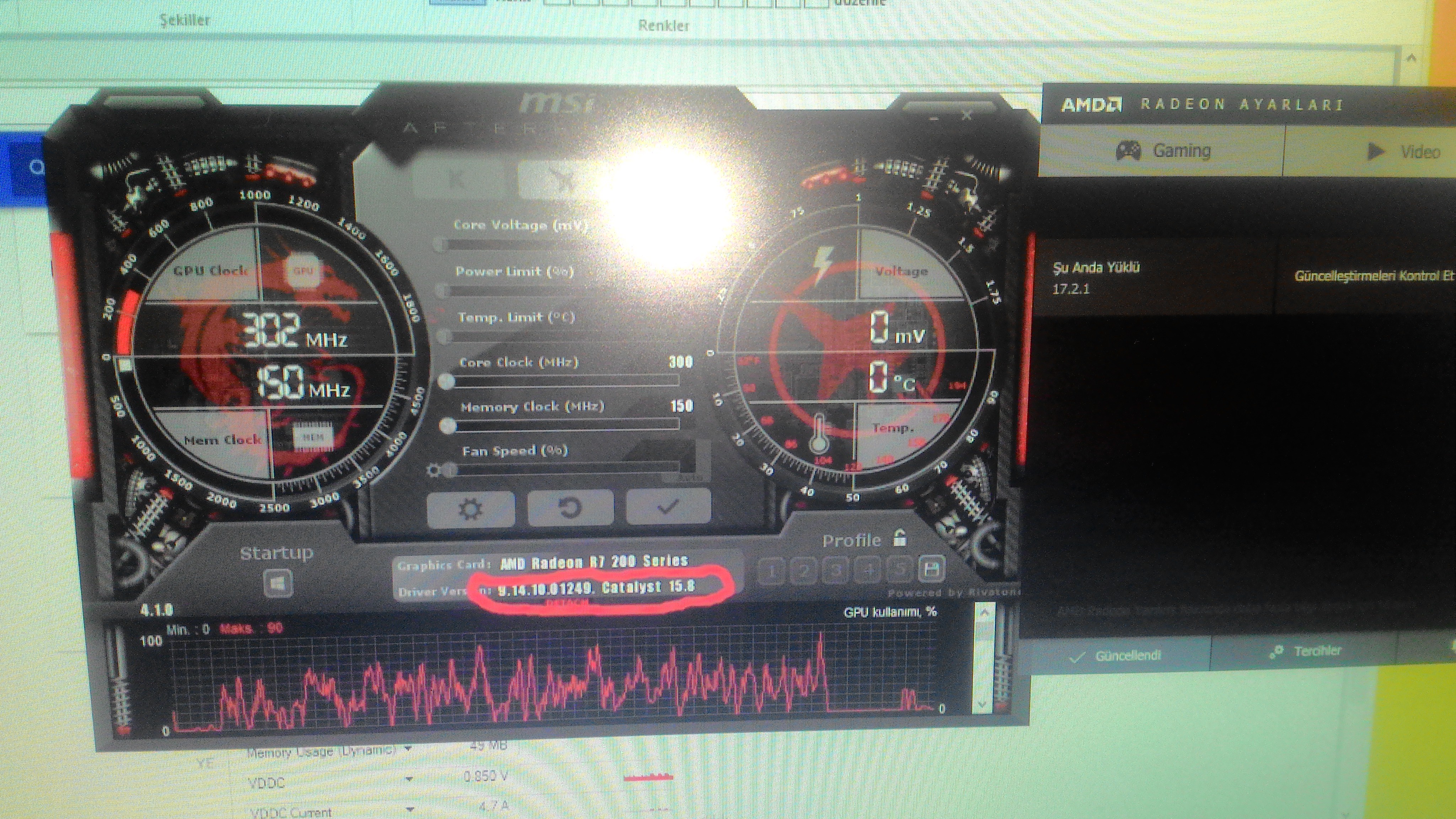Open Tercihler in Radeon Settings
Image resolution: width=1456 pixels, height=819 pixels.
(x=1305, y=651)
